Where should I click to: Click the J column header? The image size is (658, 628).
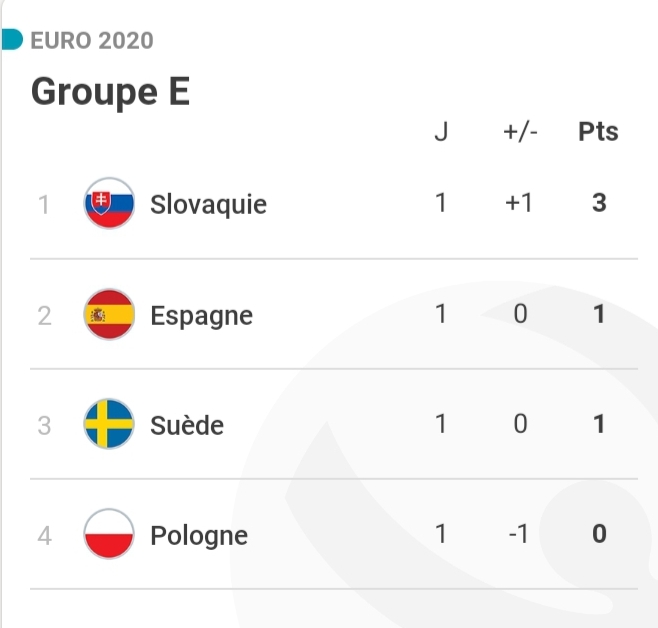click(441, 131)
